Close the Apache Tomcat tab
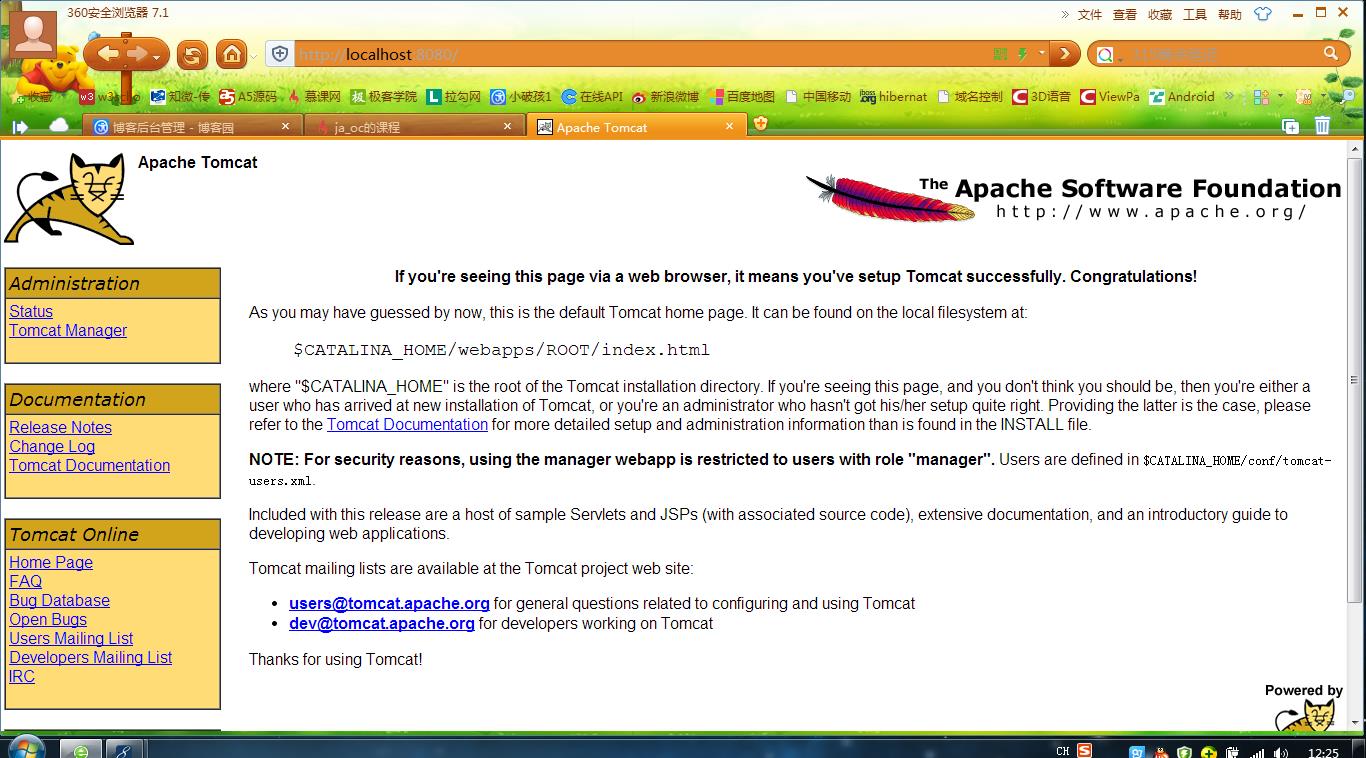This screenshot has height=758, width=1366. tap(730, 126)
